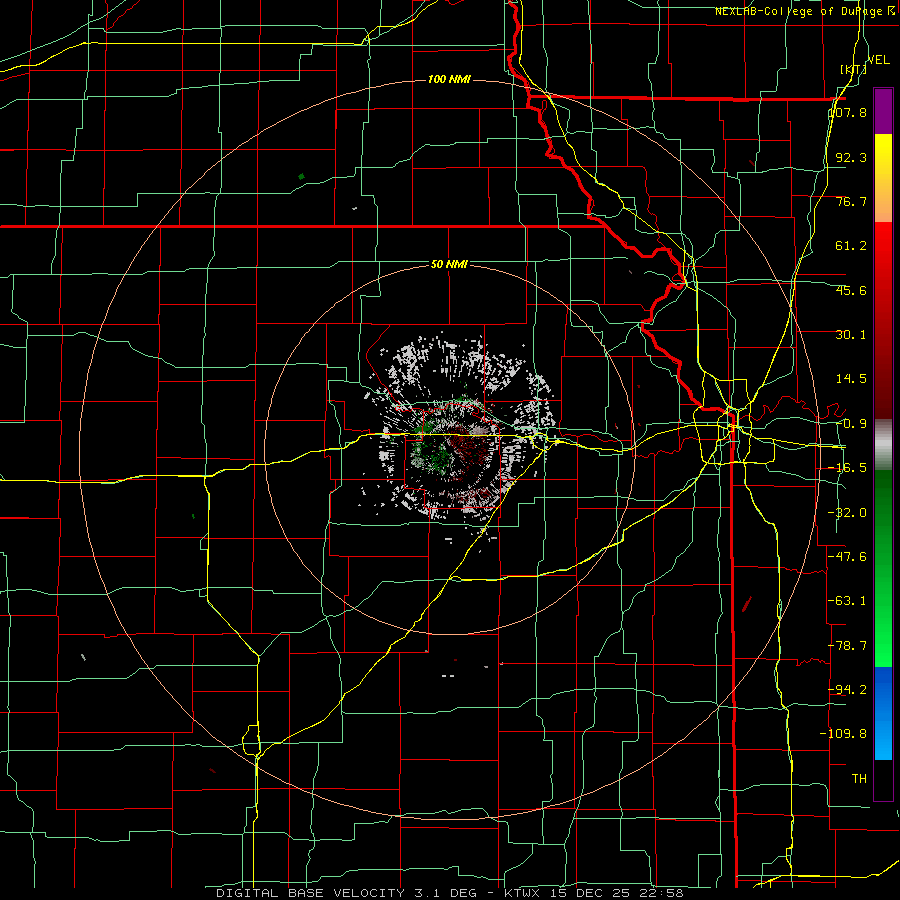Select the -94.2 value on velocity scale
This screenshot has width=900, height=900.
pos(847,689)
